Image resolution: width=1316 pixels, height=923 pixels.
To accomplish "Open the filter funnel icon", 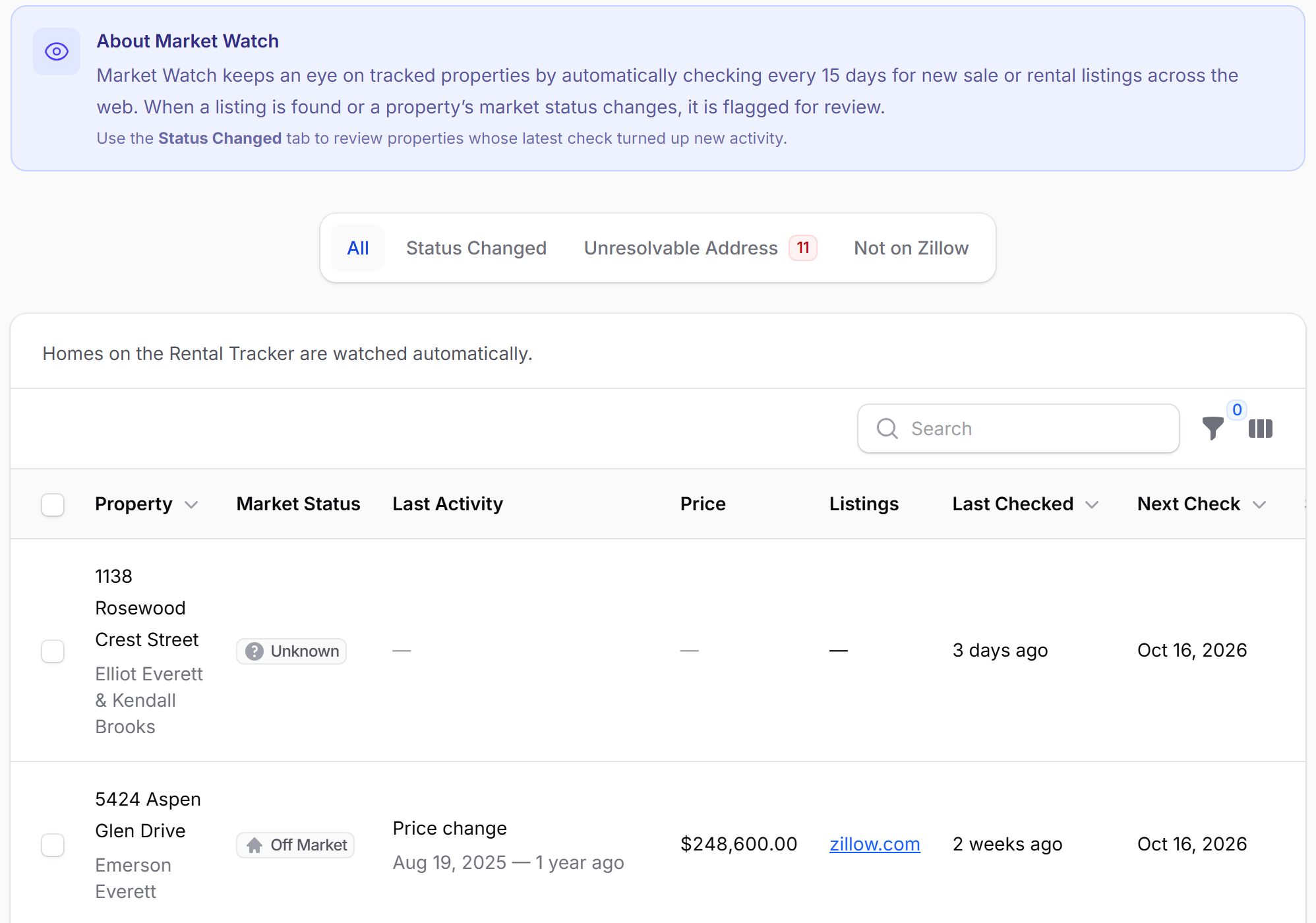I will [1212, 429].
